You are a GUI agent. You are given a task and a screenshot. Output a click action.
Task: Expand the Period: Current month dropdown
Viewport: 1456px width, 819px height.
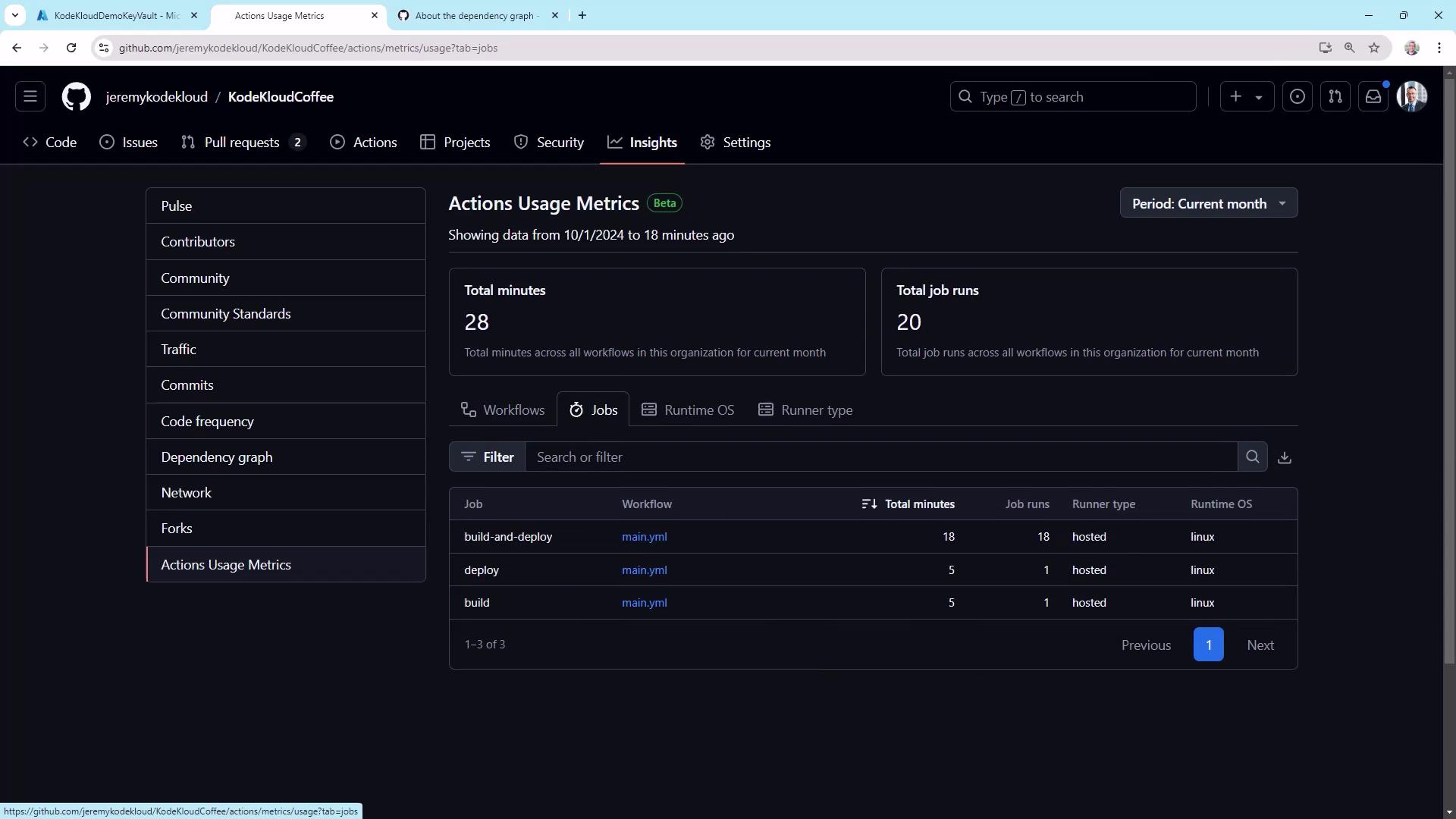(1209, 203)
